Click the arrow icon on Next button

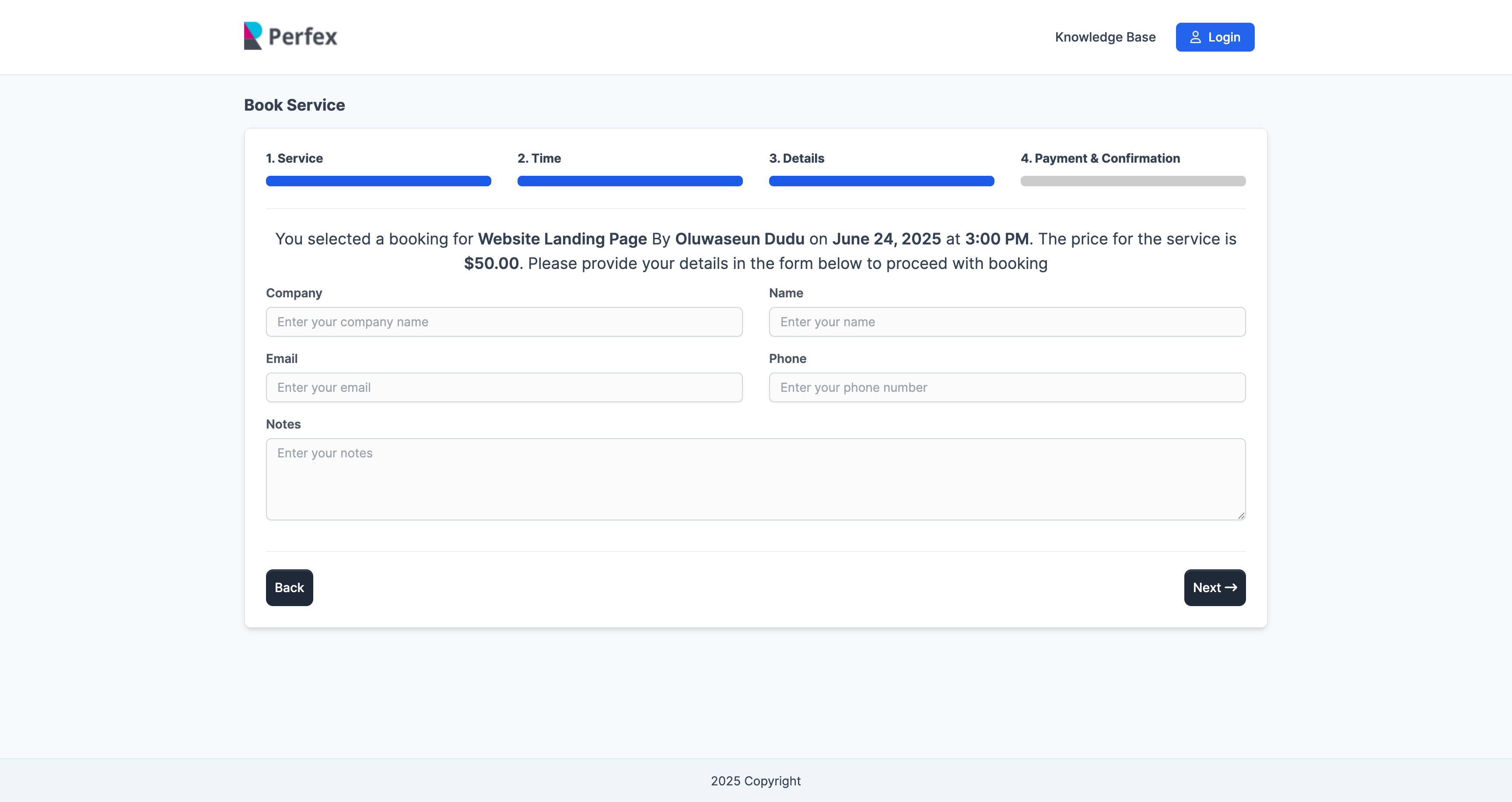tap(1232, 587)
